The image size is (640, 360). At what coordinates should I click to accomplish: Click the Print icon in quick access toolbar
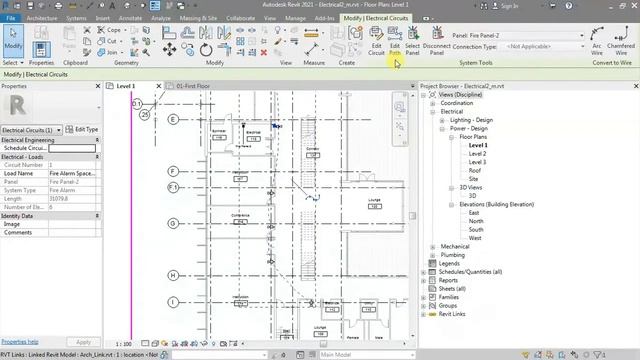click(58, 6)
